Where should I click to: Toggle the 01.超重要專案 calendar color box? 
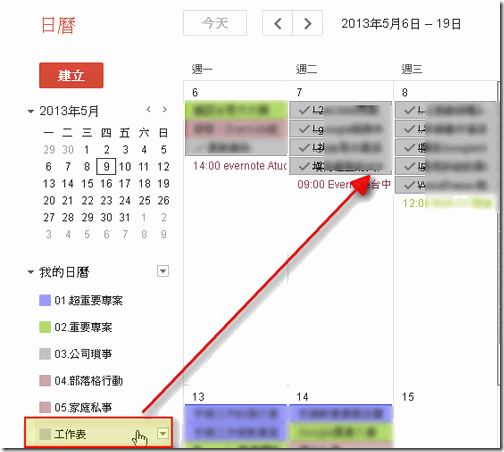point(45,300)
